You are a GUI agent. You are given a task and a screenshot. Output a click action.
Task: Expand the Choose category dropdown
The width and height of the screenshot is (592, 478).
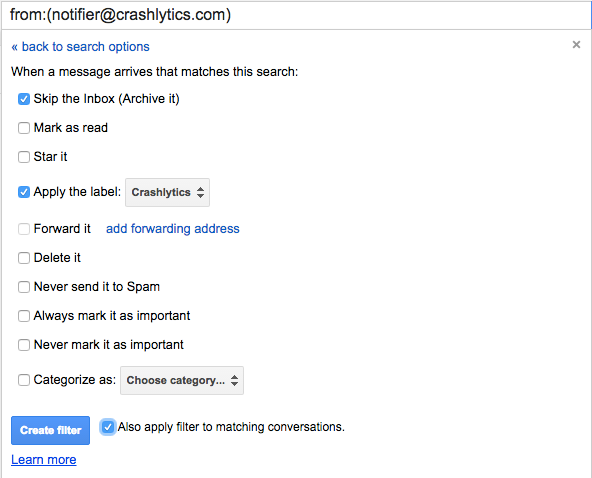(x=182, y=381)
